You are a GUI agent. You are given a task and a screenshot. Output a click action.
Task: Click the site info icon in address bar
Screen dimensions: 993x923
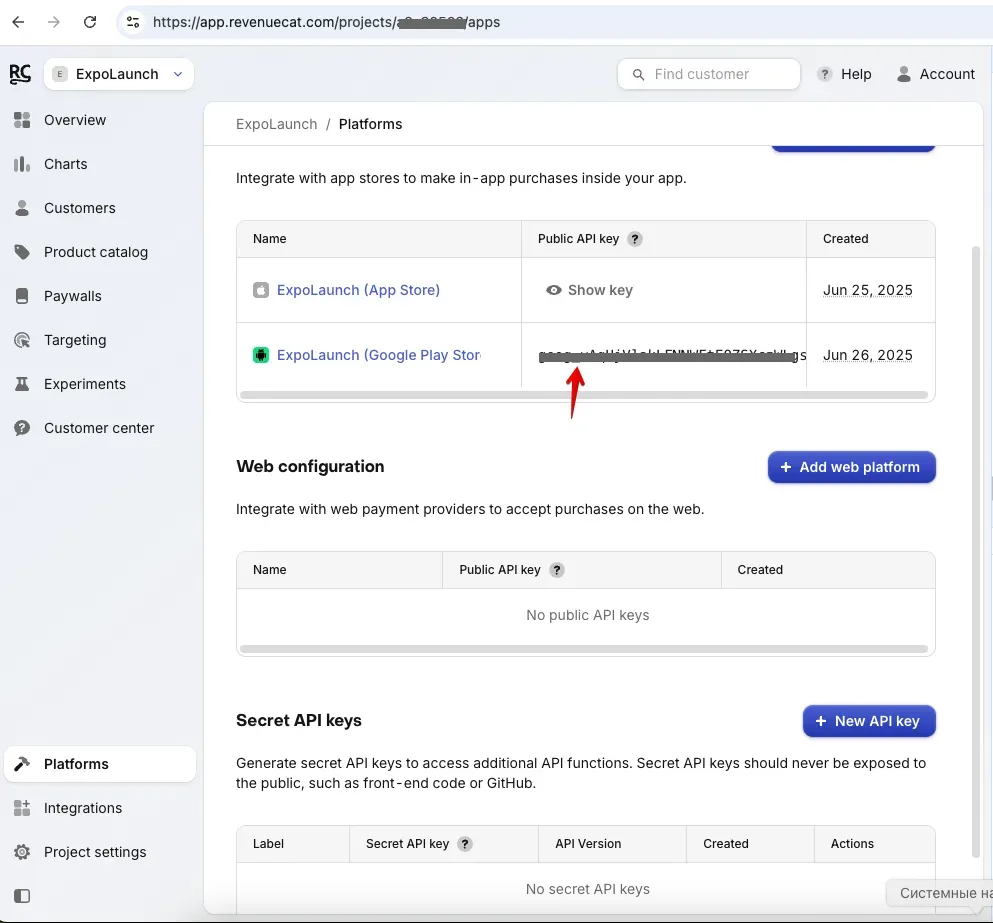coord(132,22)
